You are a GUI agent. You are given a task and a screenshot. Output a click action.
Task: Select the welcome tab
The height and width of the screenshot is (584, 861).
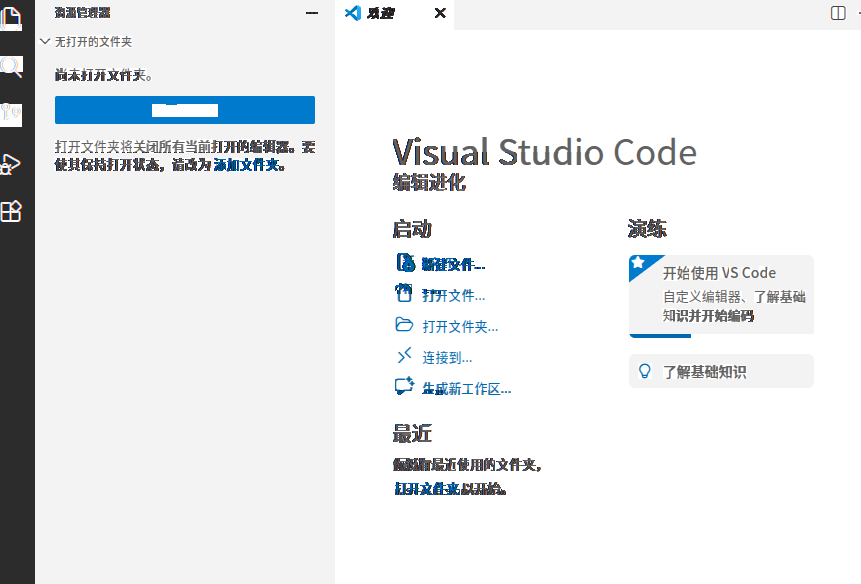tap(394, 13)
